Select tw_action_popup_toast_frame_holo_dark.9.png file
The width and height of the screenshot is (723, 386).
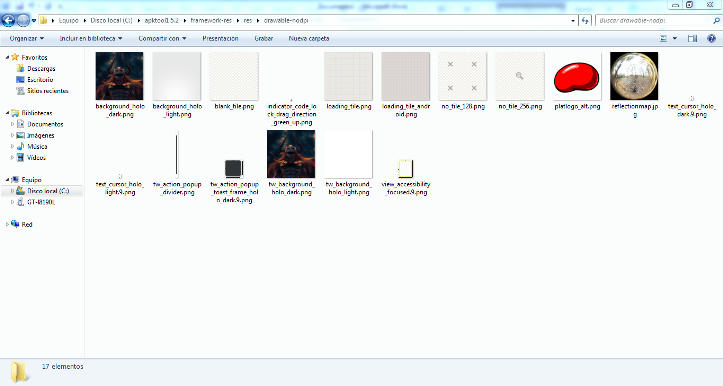234,168
